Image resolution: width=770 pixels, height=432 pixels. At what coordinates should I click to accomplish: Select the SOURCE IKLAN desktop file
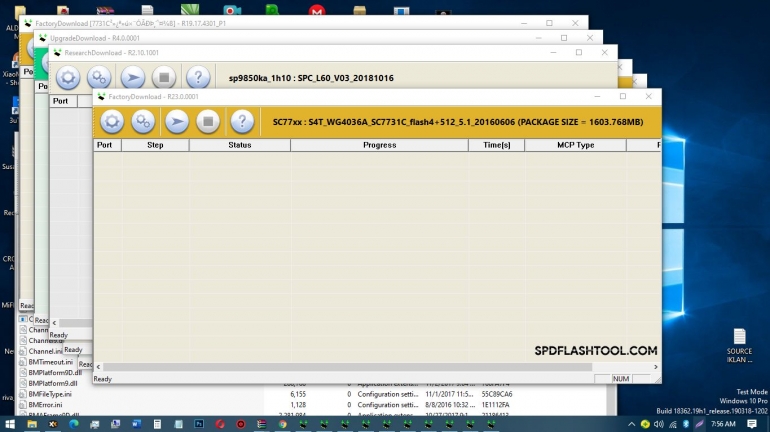click(740, 346)
